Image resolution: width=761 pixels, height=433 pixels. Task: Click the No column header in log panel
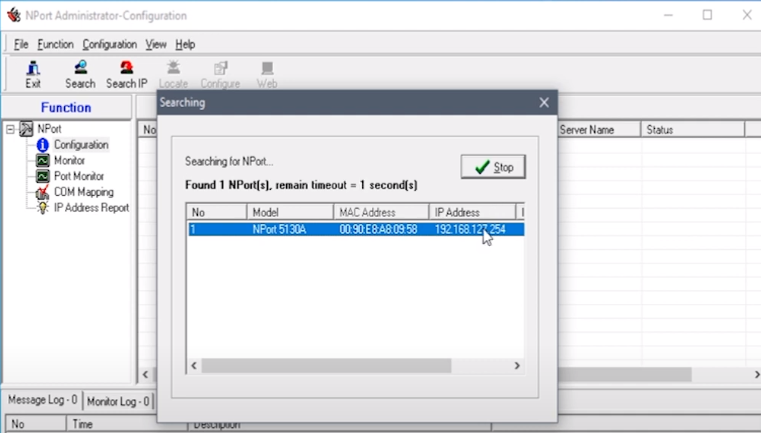tap(35, 424)
